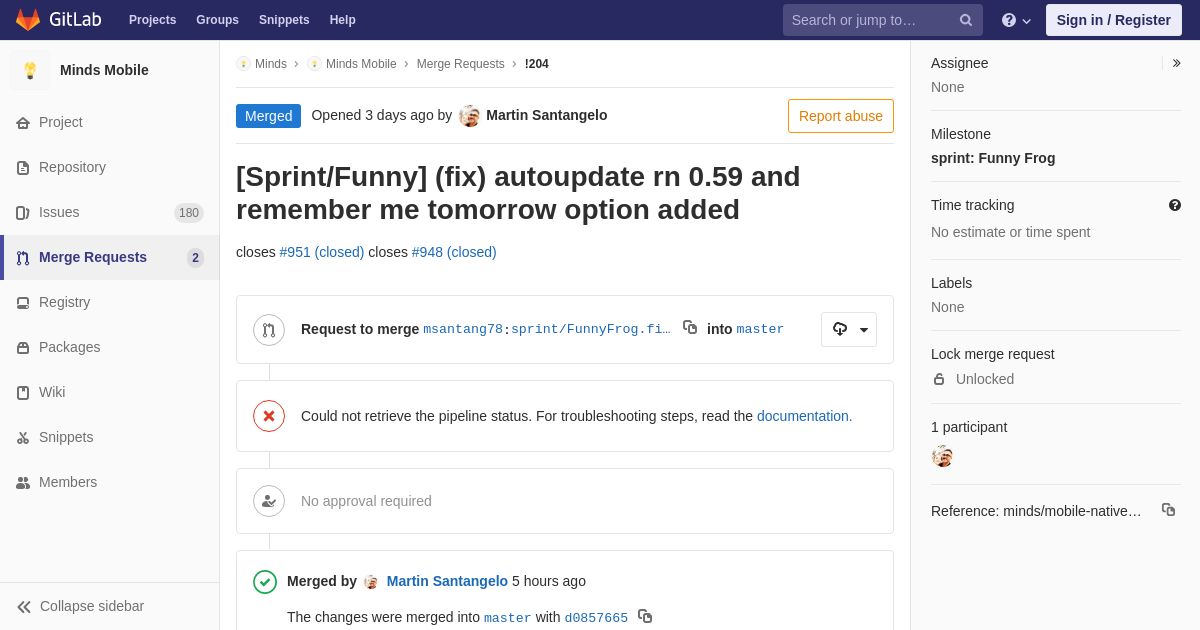This screenshot has width=1200, height=630.
Task: Click Sign in / Register button
Action: pos(1114,20)
